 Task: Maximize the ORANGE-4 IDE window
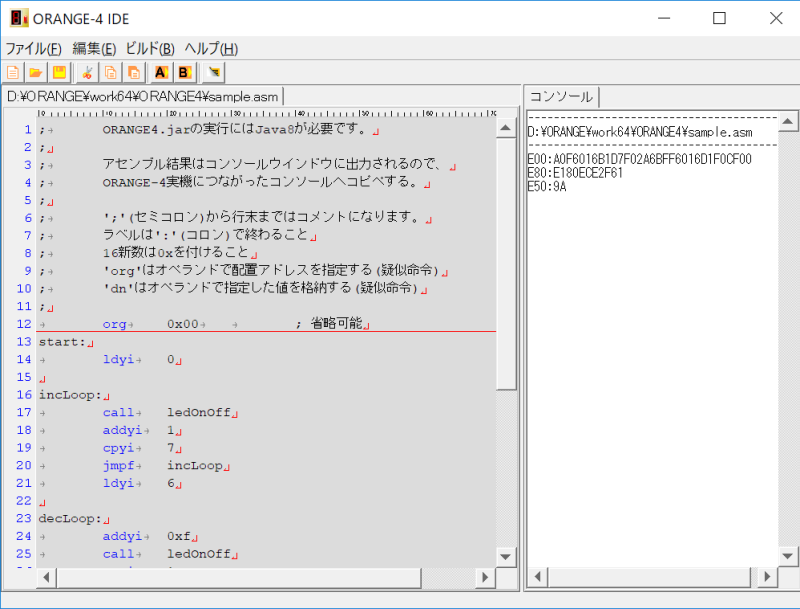719,18
